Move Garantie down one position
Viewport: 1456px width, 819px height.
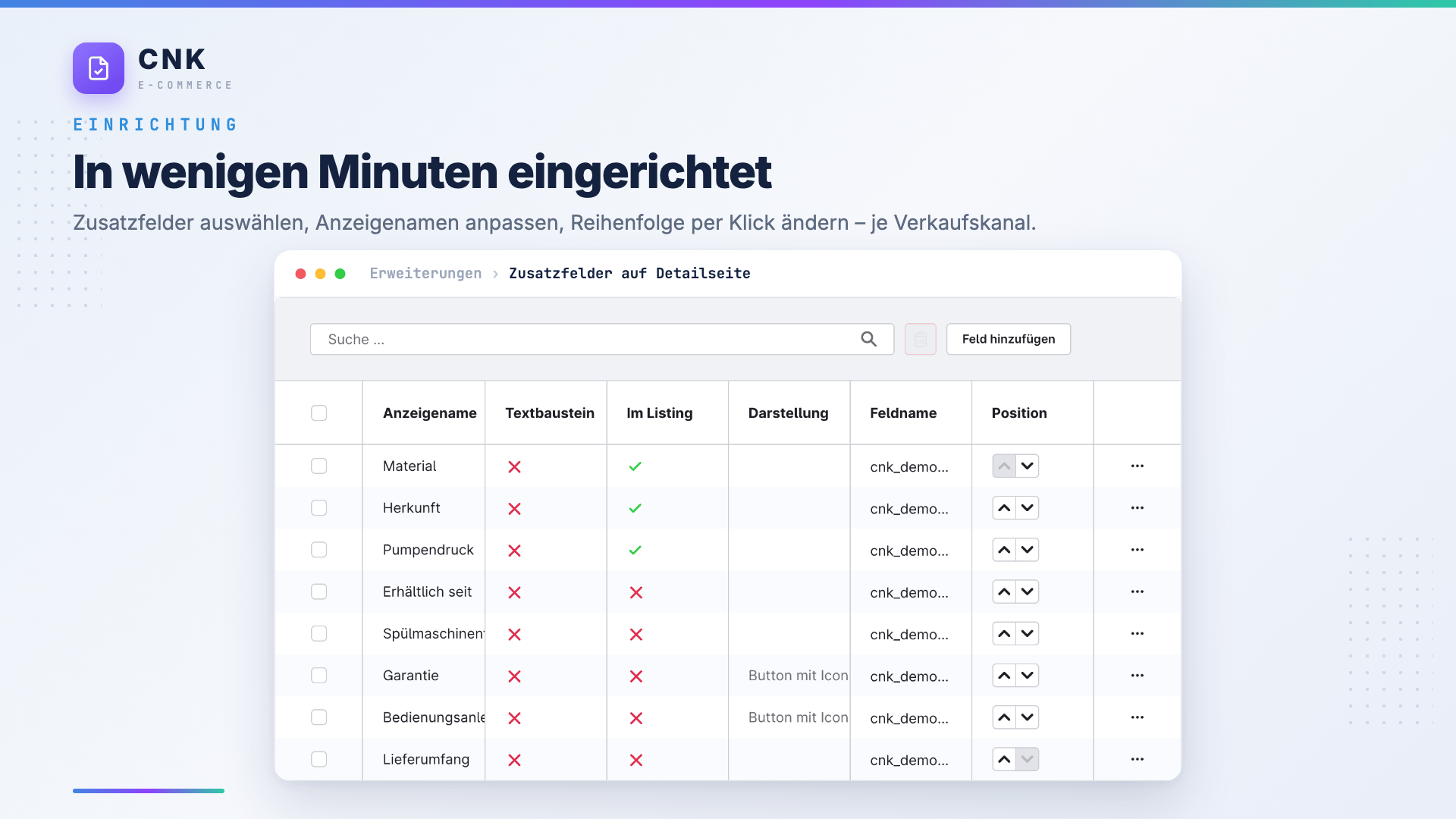1027,675
